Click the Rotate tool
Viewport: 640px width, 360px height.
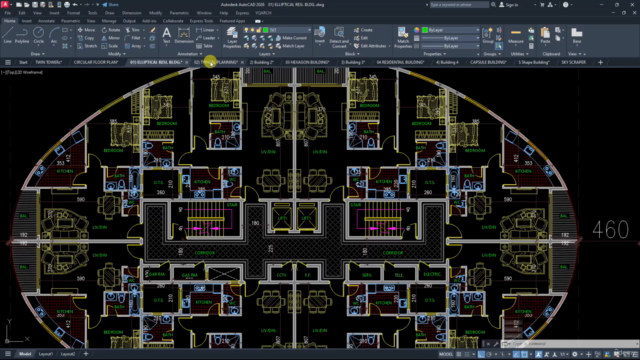111,30
